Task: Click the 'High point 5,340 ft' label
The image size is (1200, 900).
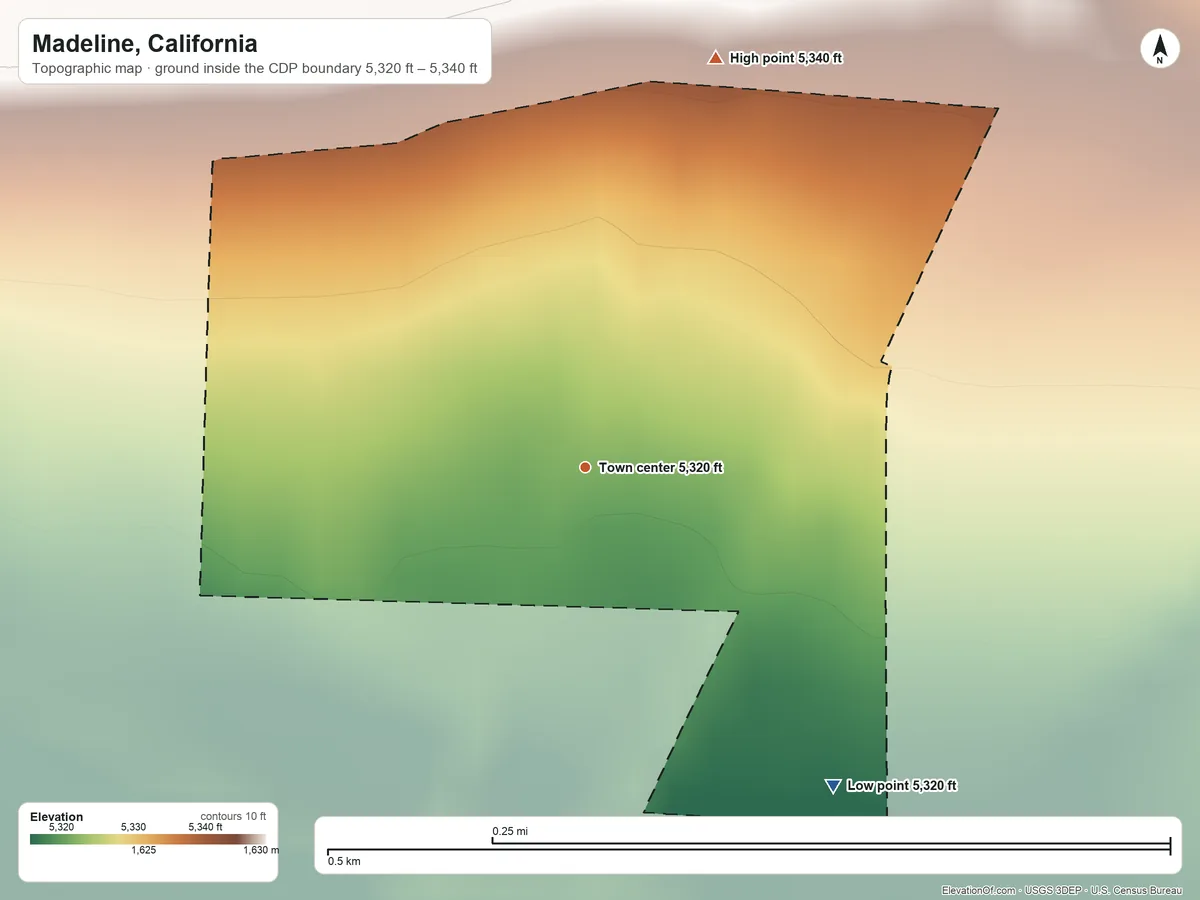Action: pyautogui.click(x=786, y=58)
